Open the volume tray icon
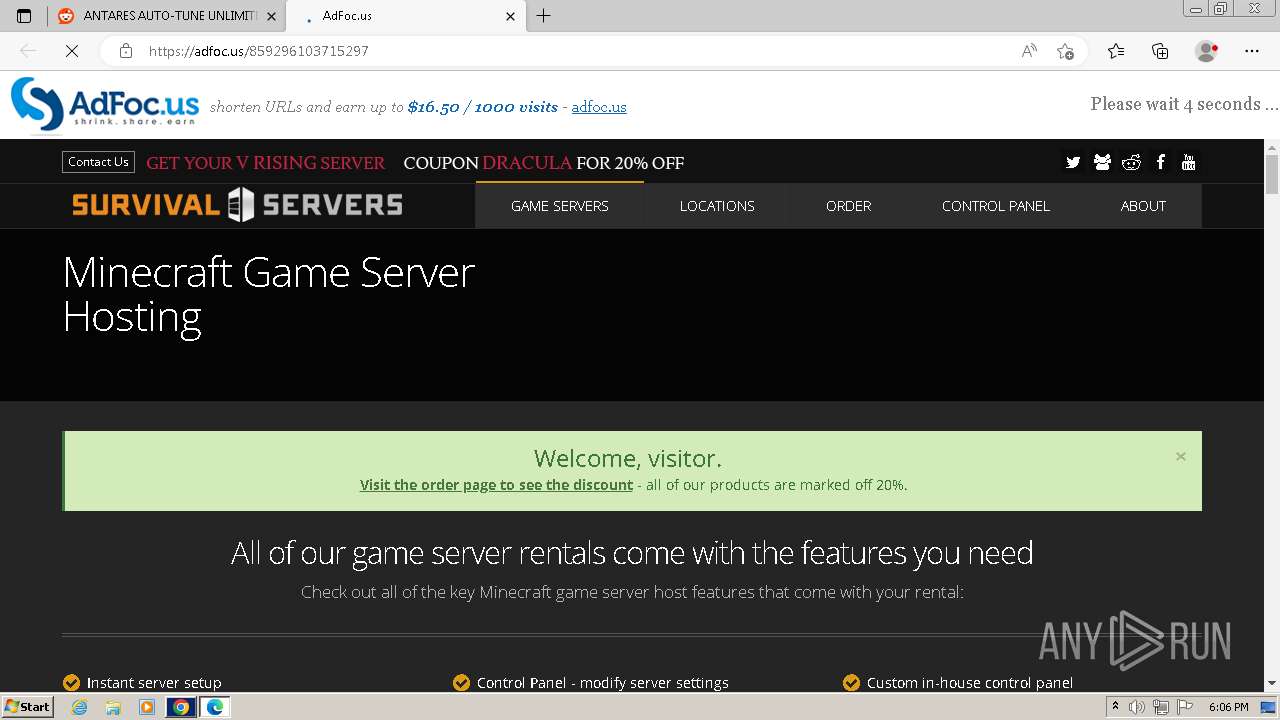Viewport: 1280px width, 720px height. (1137, 707)
